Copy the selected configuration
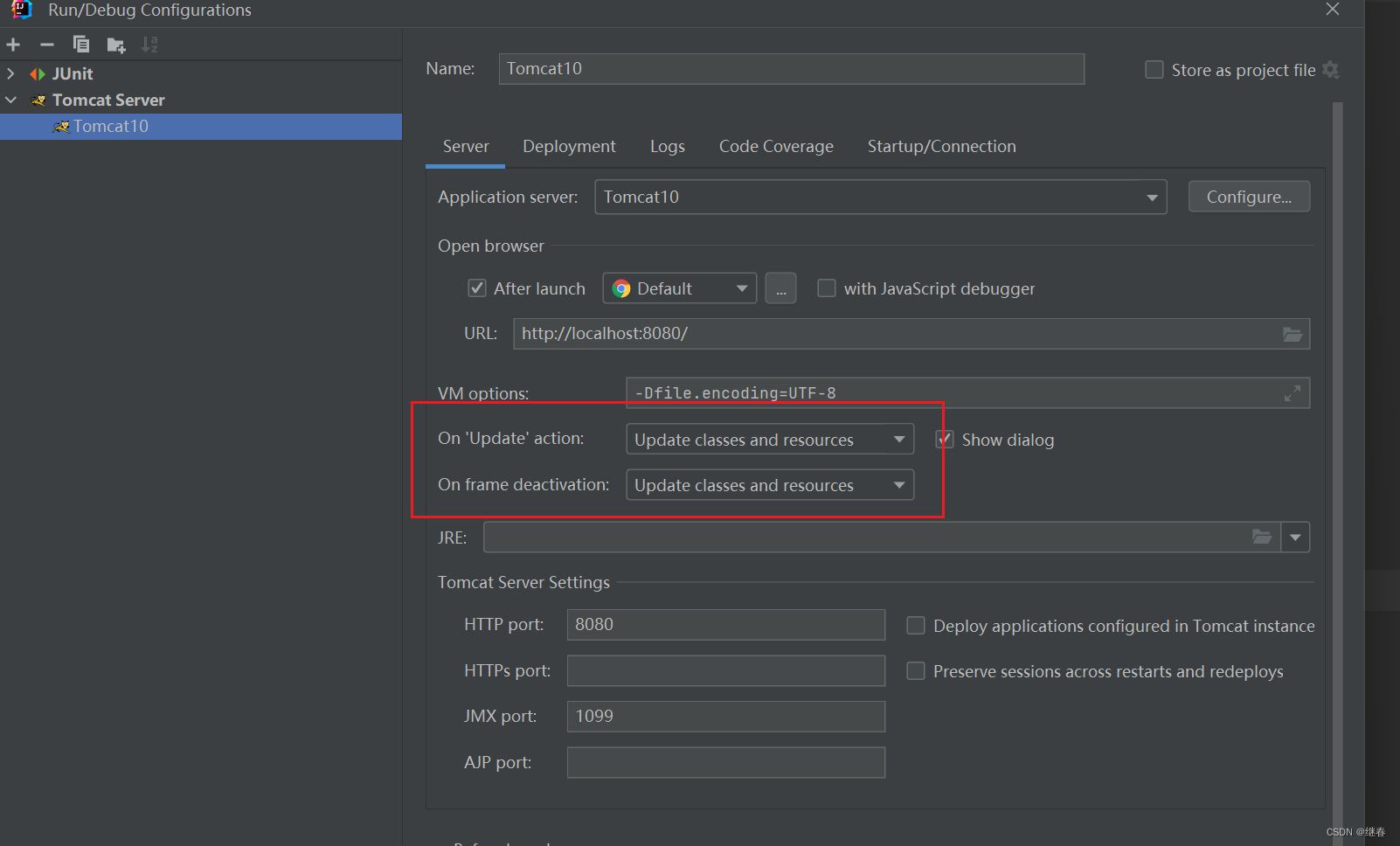 click(81, 45)
